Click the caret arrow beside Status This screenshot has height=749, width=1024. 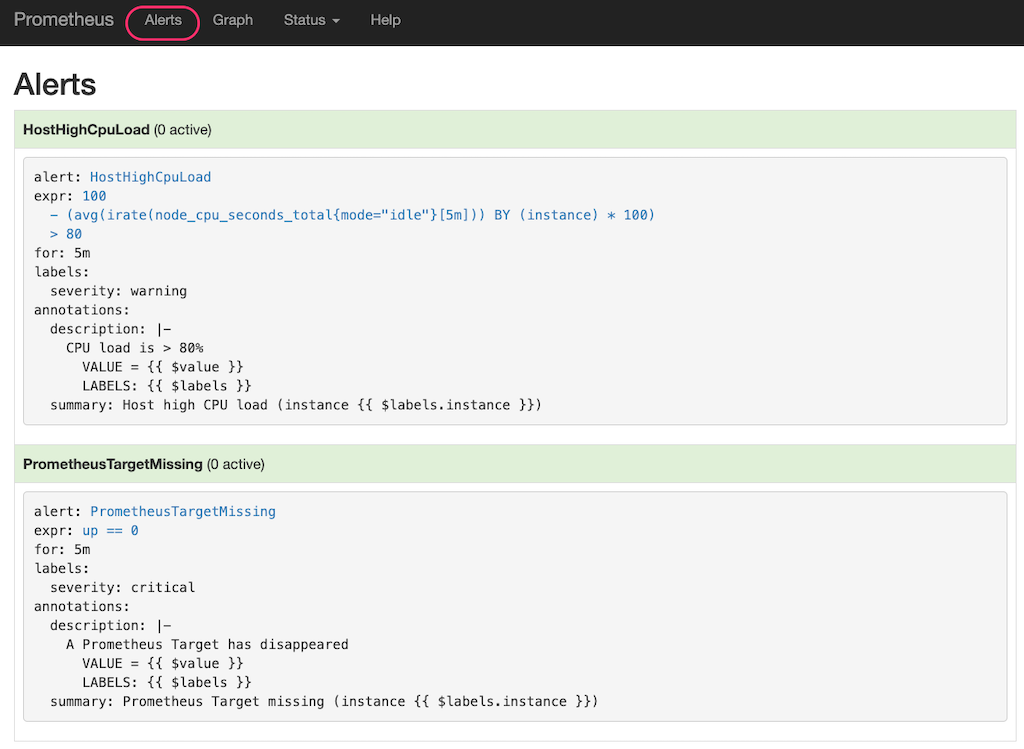point(336,21)
